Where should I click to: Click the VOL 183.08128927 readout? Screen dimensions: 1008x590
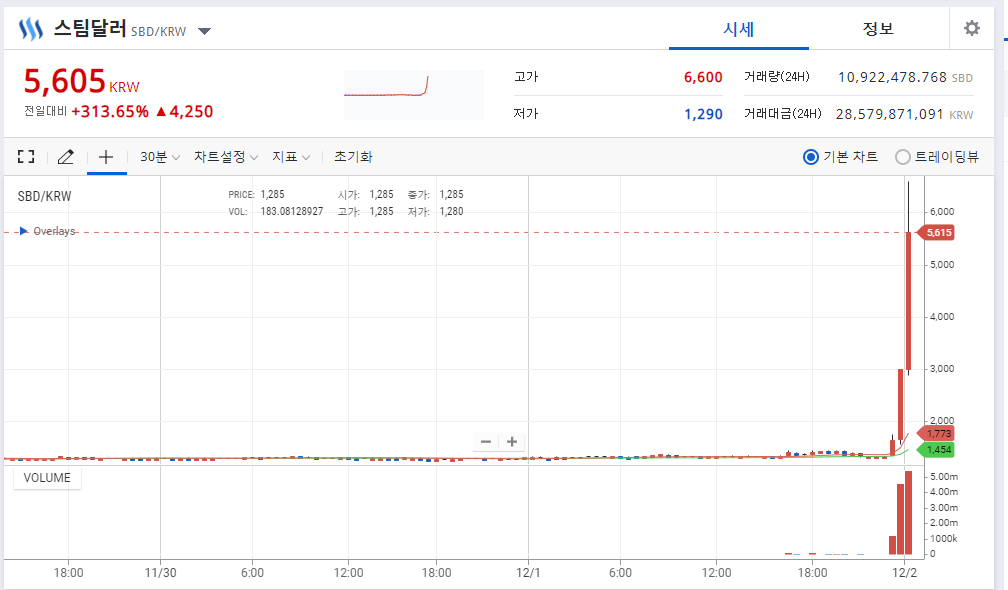tap(276, 211)
